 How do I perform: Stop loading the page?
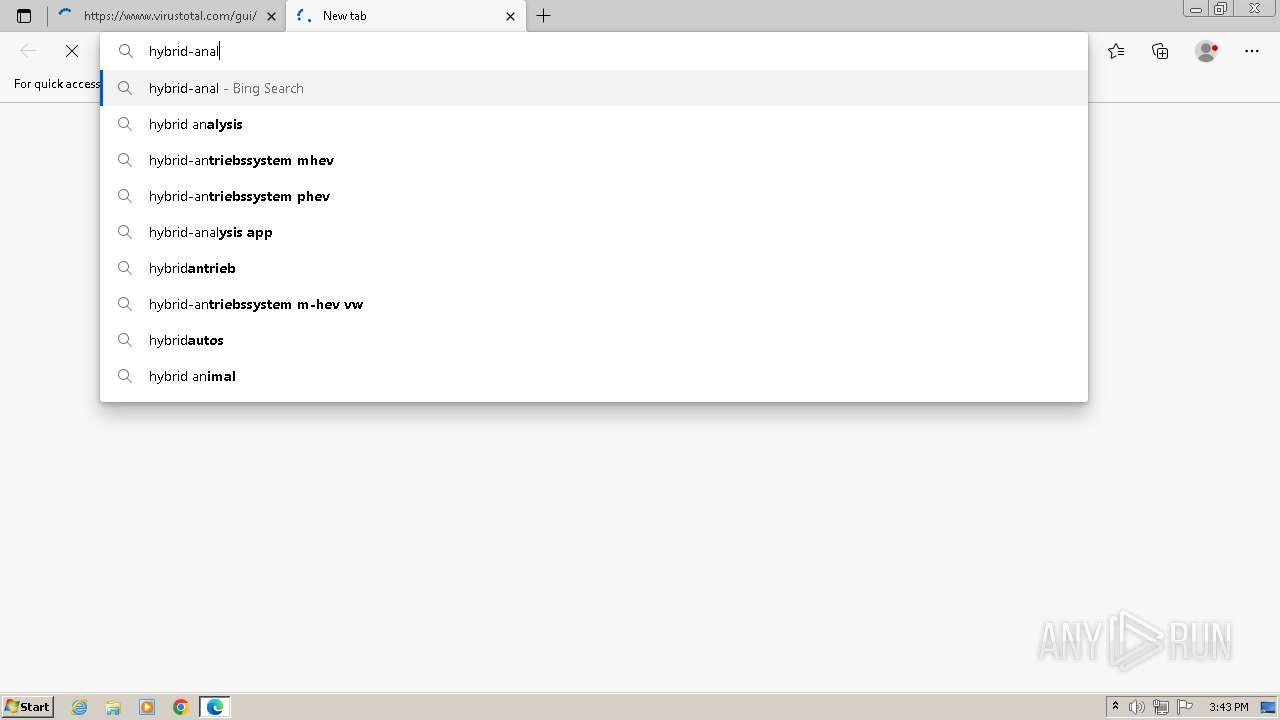[72, 51]
